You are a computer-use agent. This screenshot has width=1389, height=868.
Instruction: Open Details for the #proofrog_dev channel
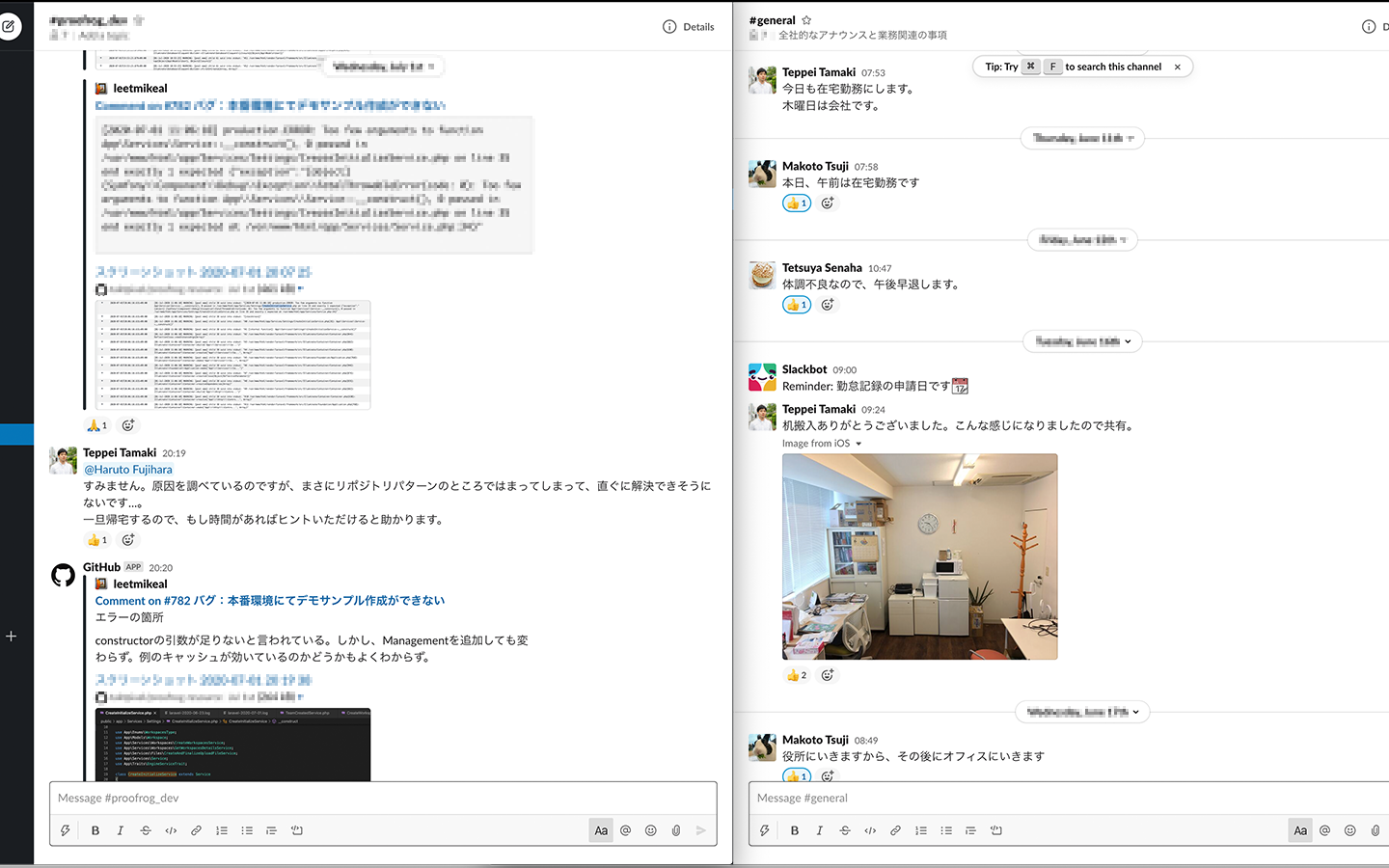(689, 27)
